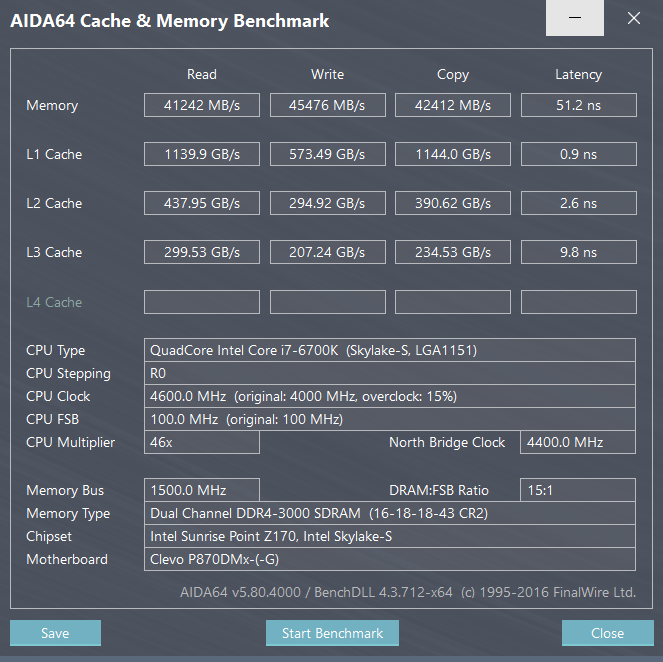
Task: Click the Read column header
Action: [202, 74]
